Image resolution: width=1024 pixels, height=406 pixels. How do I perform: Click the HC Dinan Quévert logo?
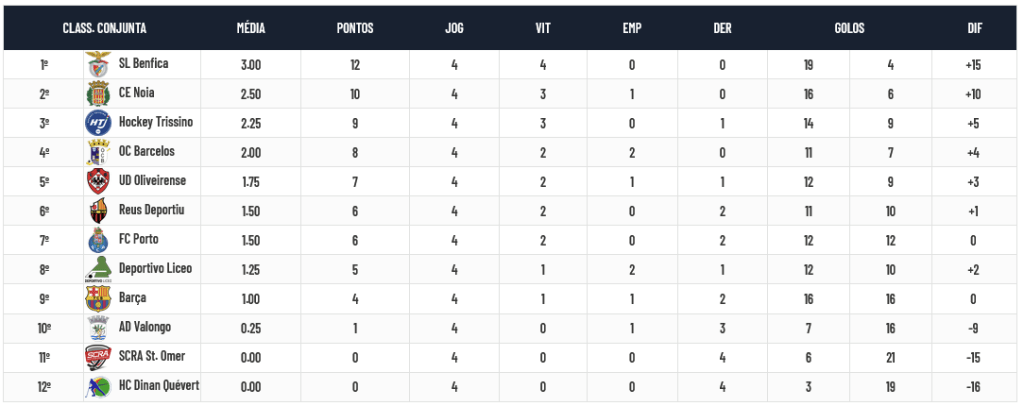99,386
